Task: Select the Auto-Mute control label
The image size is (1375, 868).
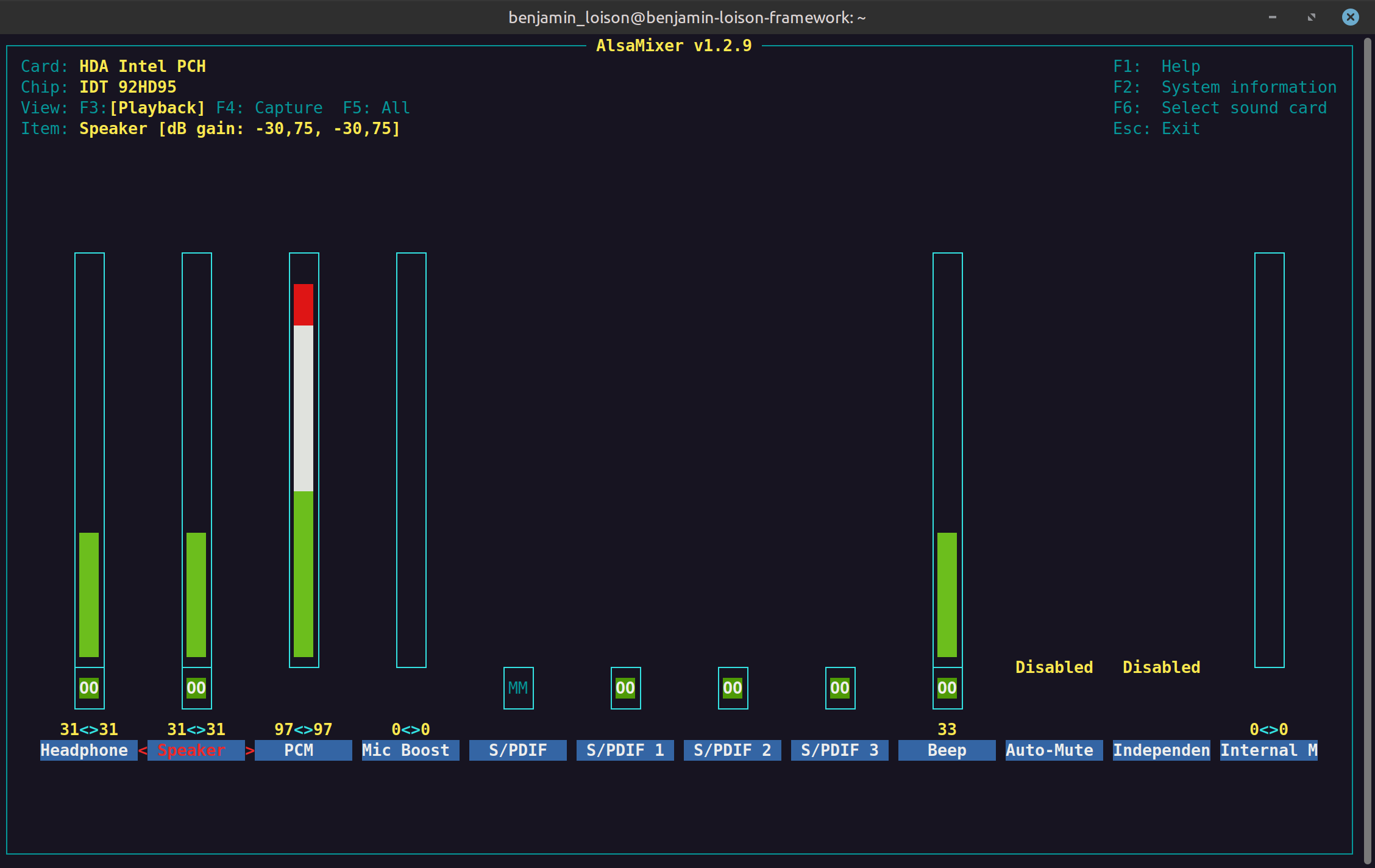Action: coord(1050,750)
